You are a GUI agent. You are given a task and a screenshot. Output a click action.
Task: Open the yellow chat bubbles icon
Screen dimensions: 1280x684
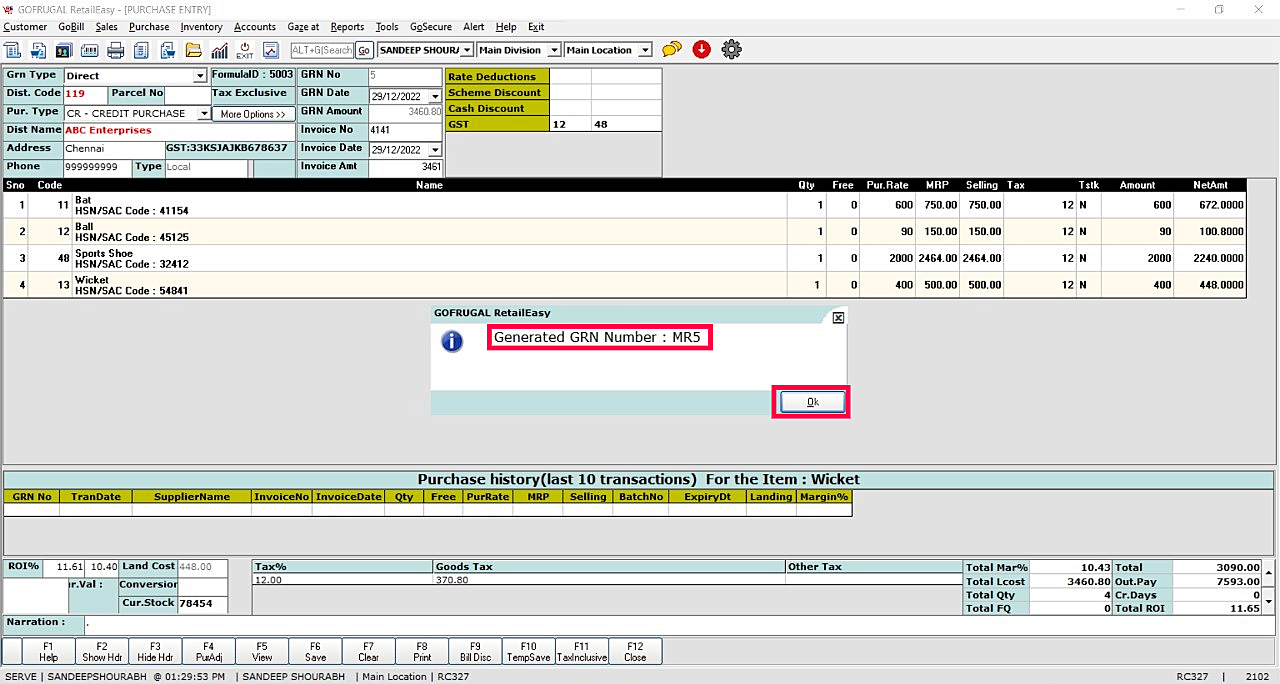click(x=672, y=49)
